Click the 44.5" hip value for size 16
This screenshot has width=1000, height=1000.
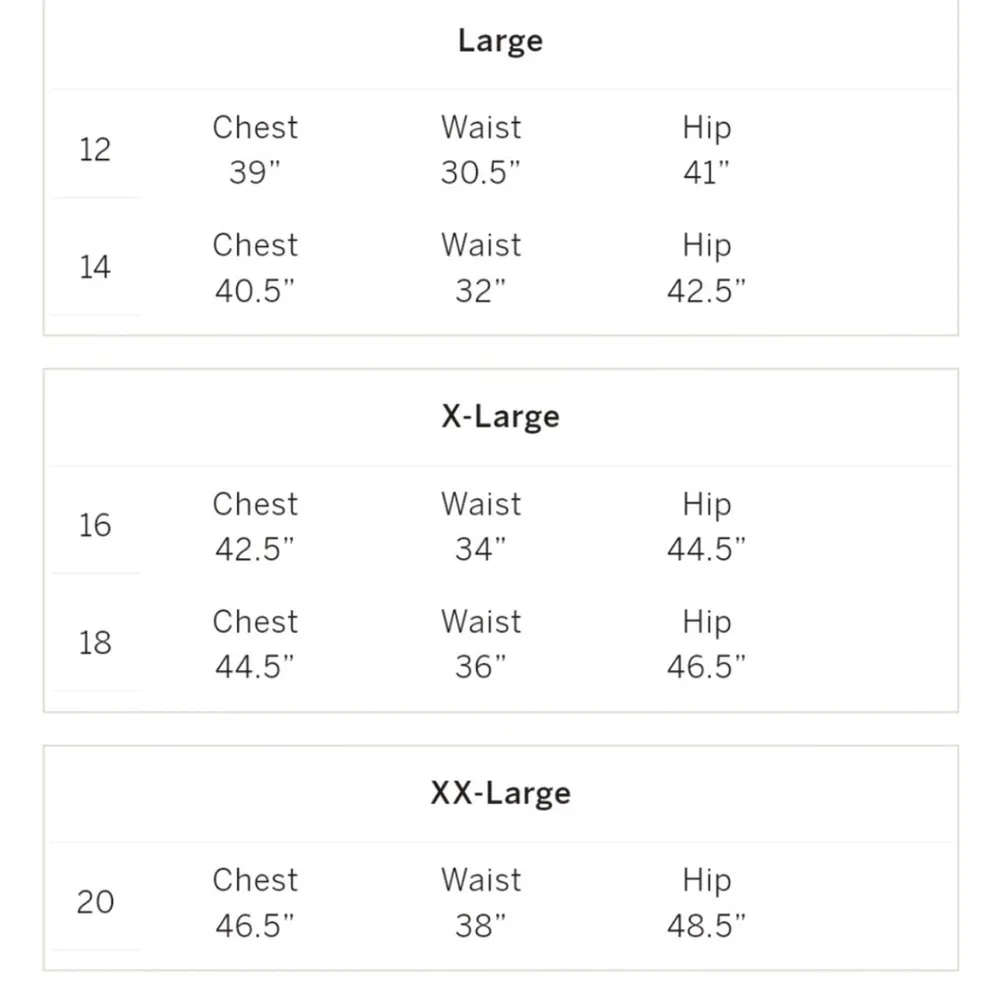coord(706,549)
